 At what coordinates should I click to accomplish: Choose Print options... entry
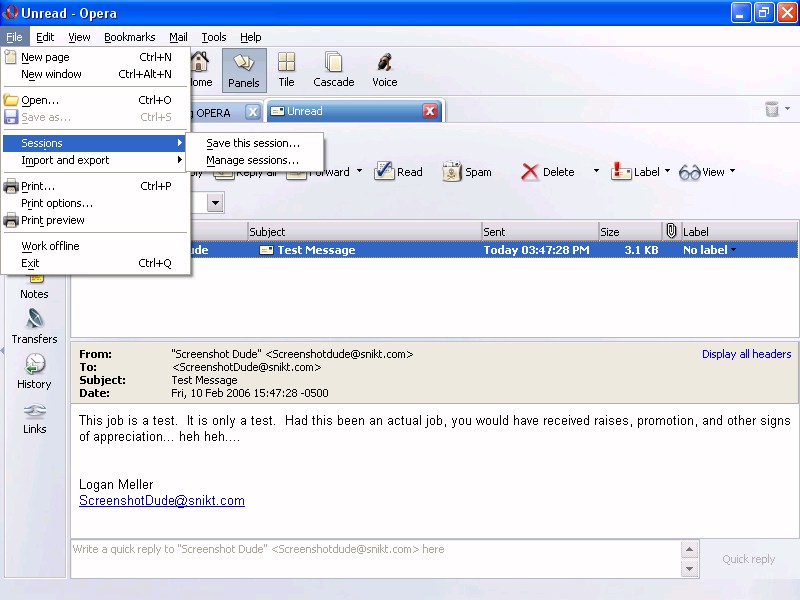coord(96,203)
